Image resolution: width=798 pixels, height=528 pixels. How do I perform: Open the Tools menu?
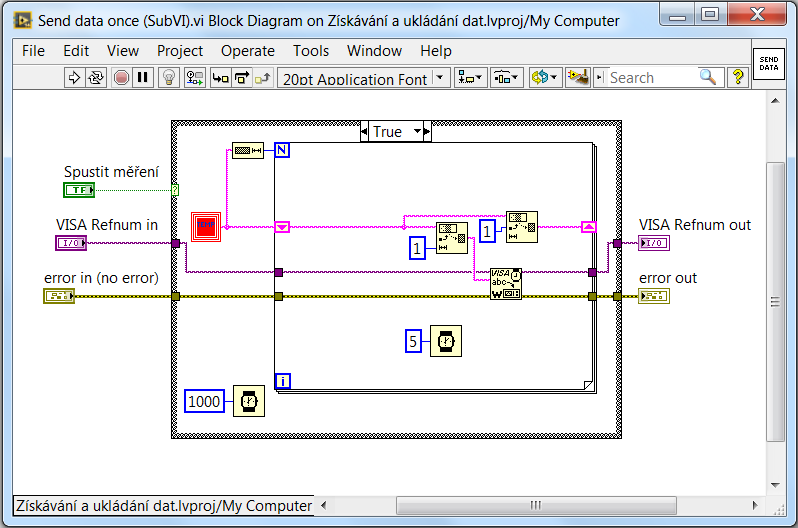pyautogui.click(x=311, y=51)
